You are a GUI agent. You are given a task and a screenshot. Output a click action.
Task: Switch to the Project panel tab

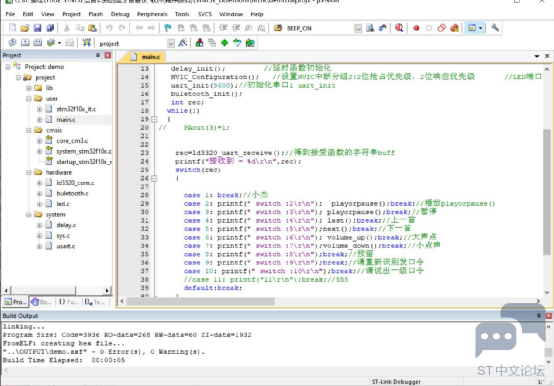[15, 302]
